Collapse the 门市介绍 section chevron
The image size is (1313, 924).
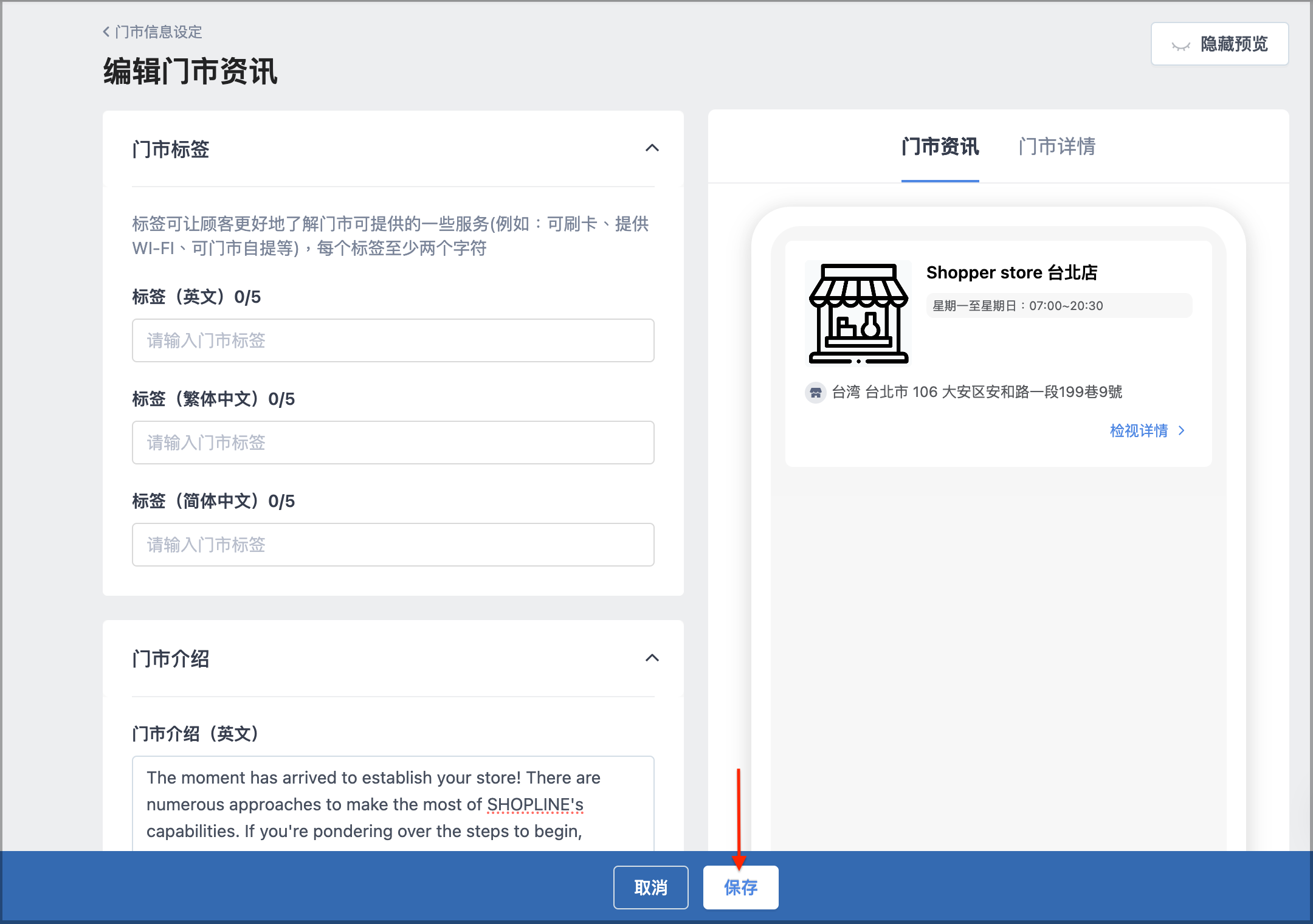click(652, 658)
